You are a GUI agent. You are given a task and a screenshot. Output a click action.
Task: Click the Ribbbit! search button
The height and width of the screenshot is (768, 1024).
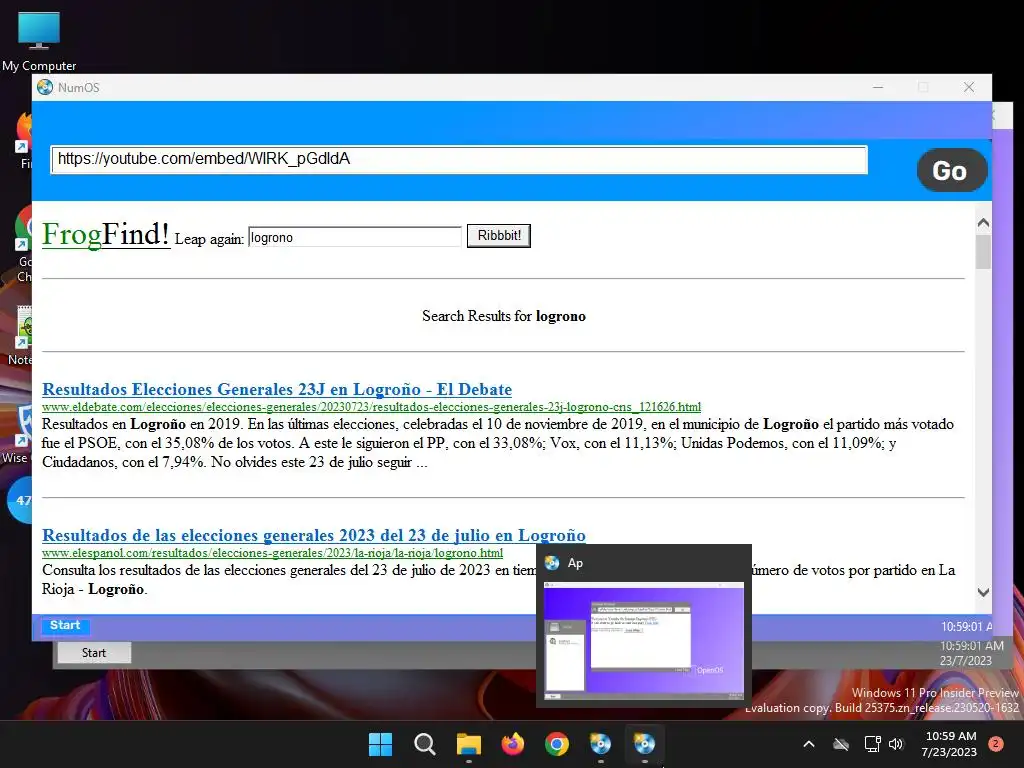click(498, 236)
